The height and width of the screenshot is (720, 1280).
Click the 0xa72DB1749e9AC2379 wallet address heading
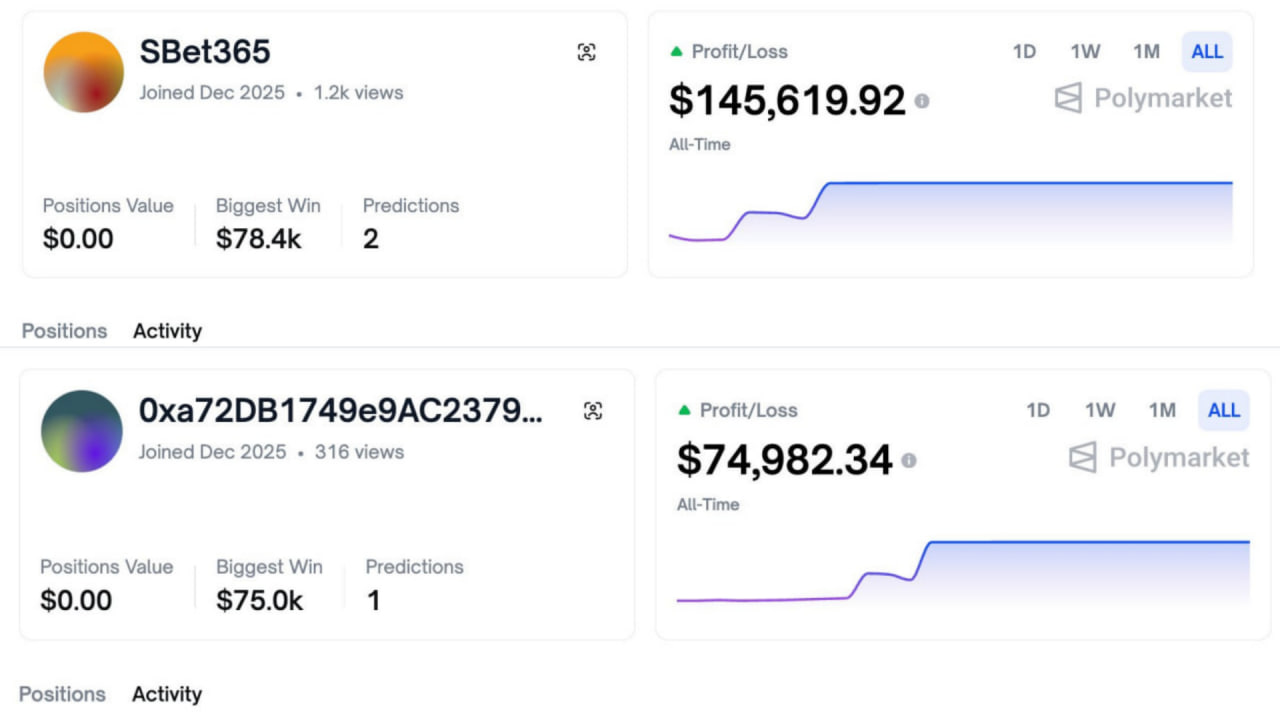(x=340, y=410)
